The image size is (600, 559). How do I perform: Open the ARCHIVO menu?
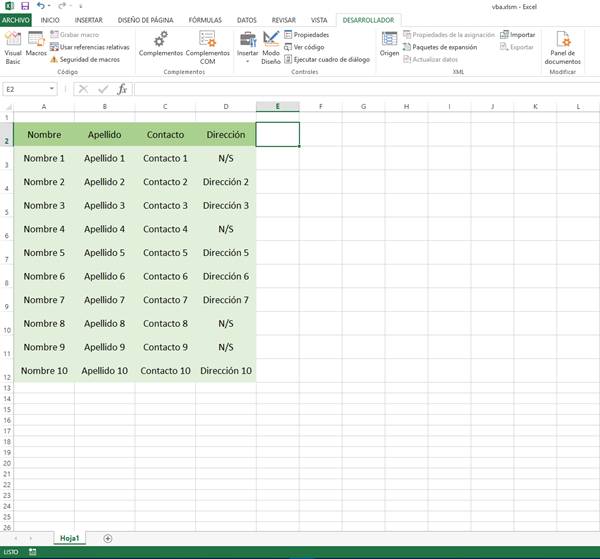click(x=16, y=20)
